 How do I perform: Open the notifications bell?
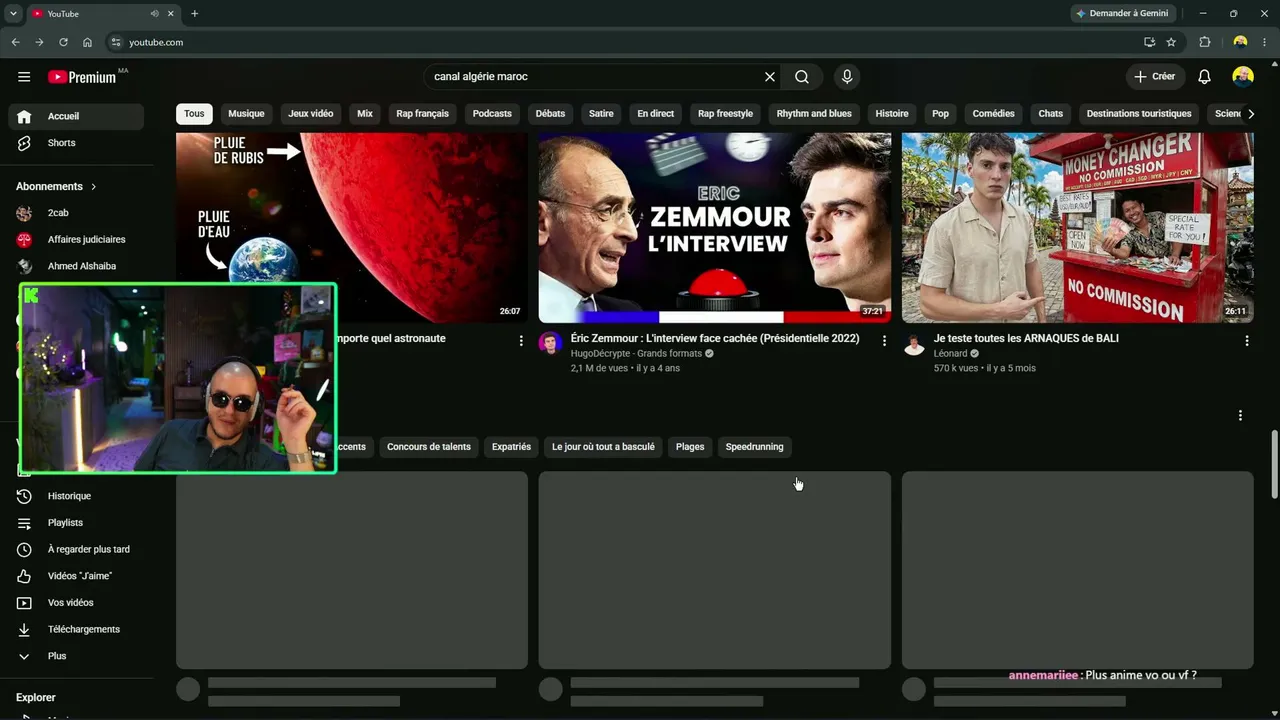pyautogui.click(x=1205, y=77)
